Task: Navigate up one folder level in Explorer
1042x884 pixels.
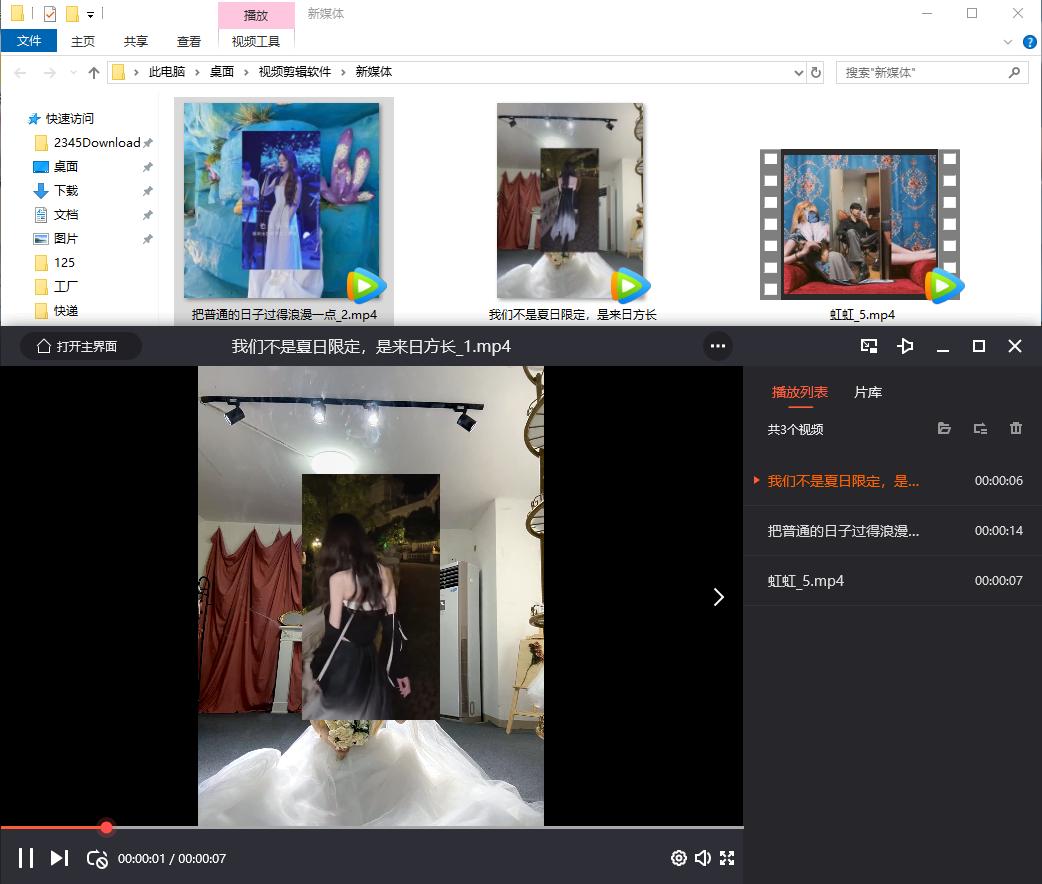Action: point(94,72)
